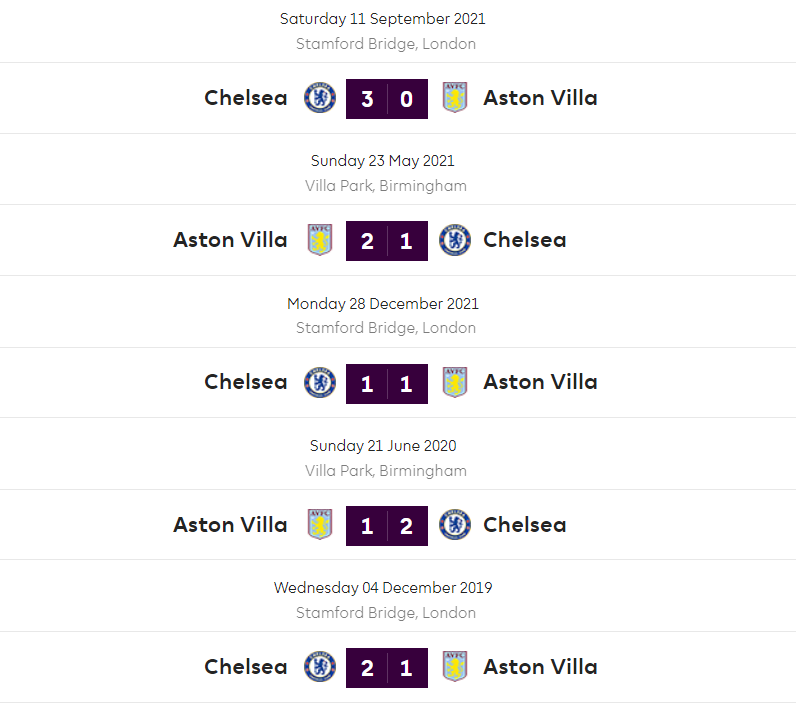Click Chelsea crest in the 2-1 Villa Park match
796x706 pixels.
pos(455,240)
